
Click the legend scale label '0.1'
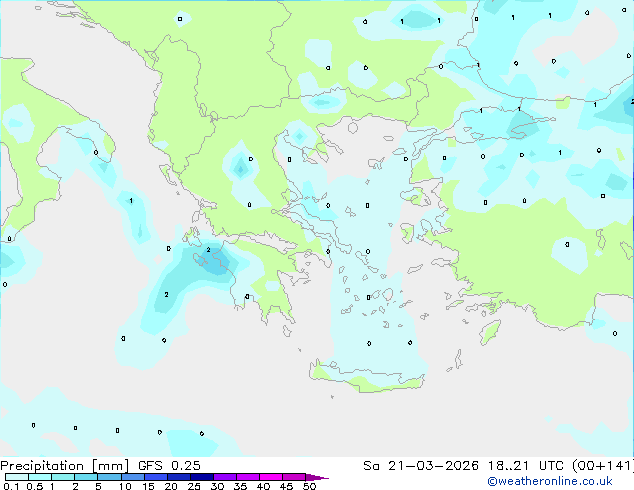(11, 486)
